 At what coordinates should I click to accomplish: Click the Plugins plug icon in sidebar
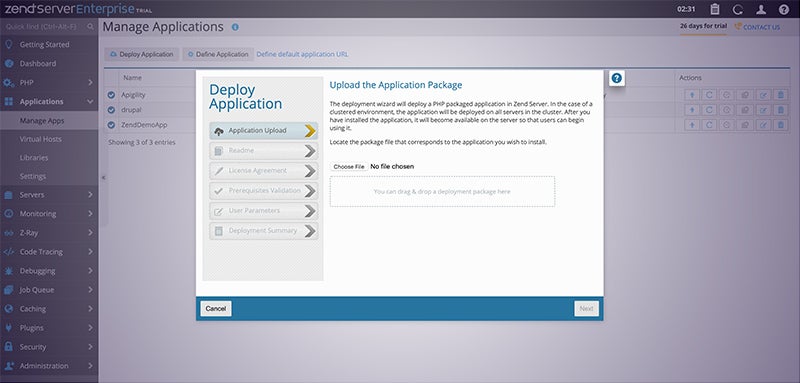point(9,328)
